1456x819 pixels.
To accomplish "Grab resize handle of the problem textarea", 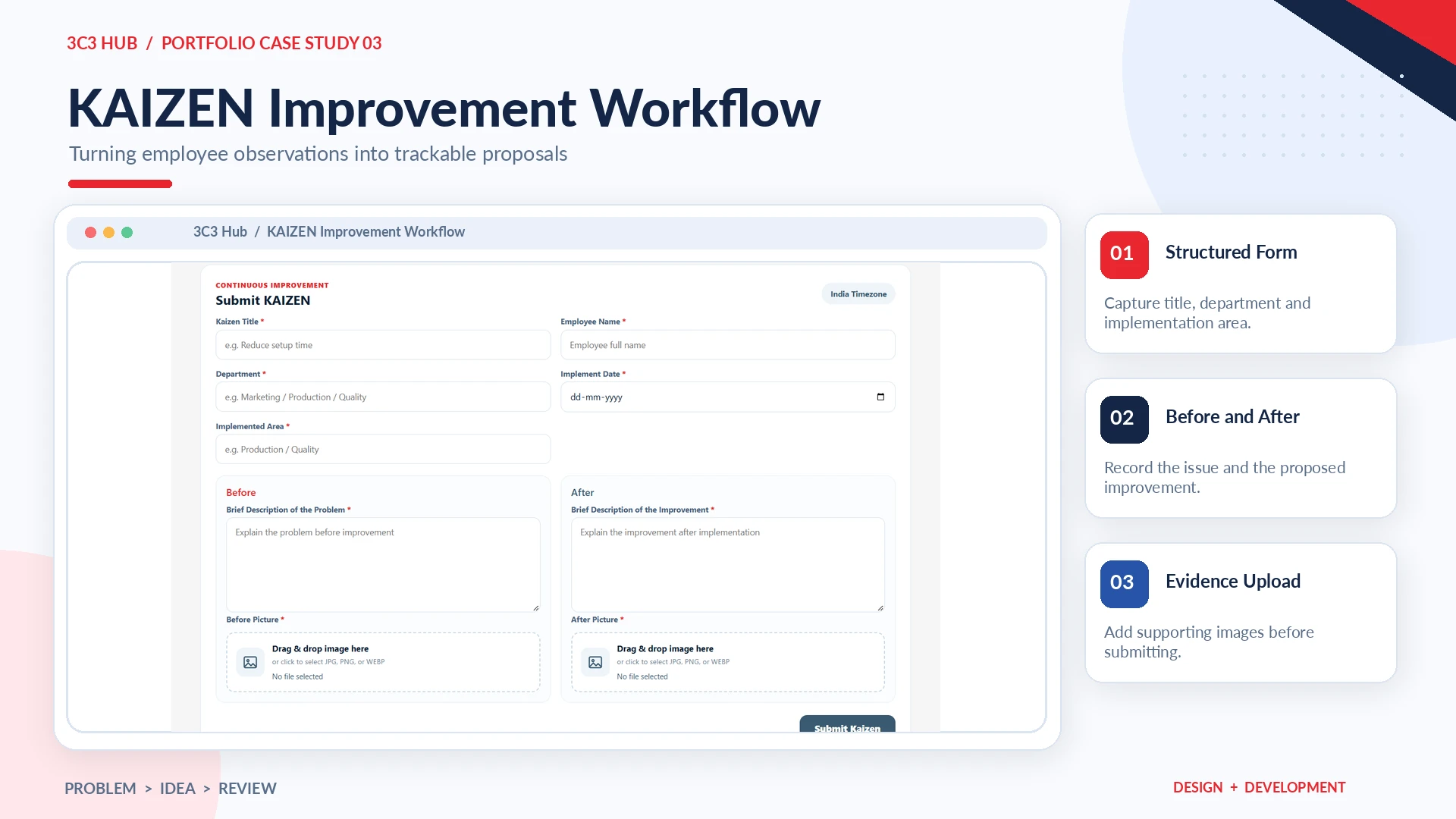I will click(x=535, y=607).
